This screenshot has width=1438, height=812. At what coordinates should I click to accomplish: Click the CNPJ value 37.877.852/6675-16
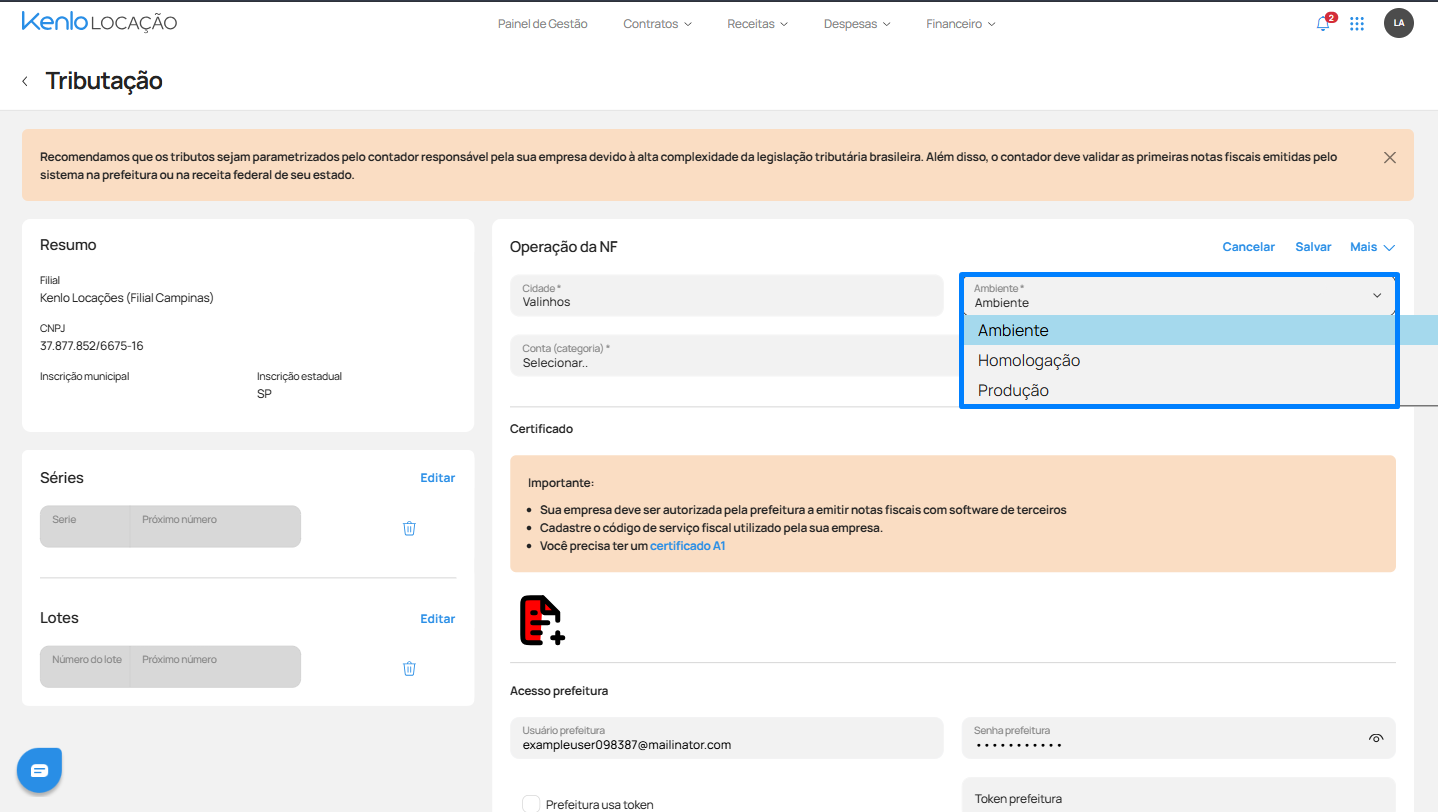coord(91,346)
